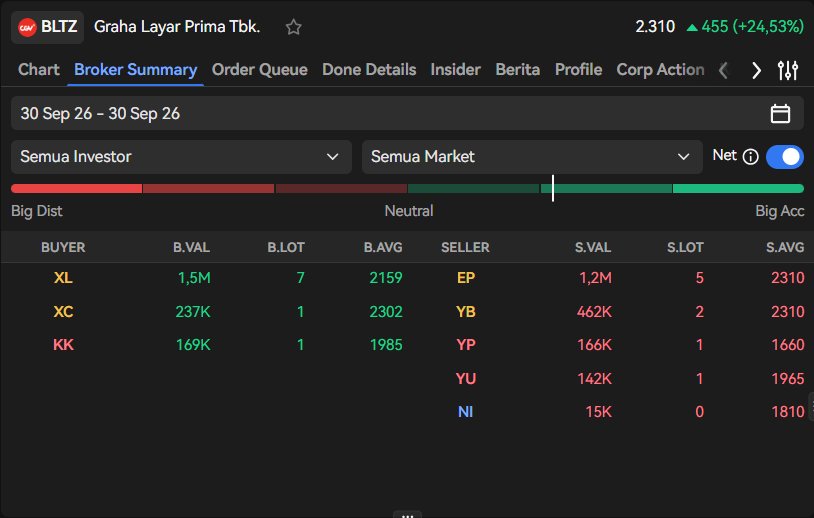Sort by B.LOT column header
The width and height of the screenshot is (814, 518).
click(x=286, y=248)
